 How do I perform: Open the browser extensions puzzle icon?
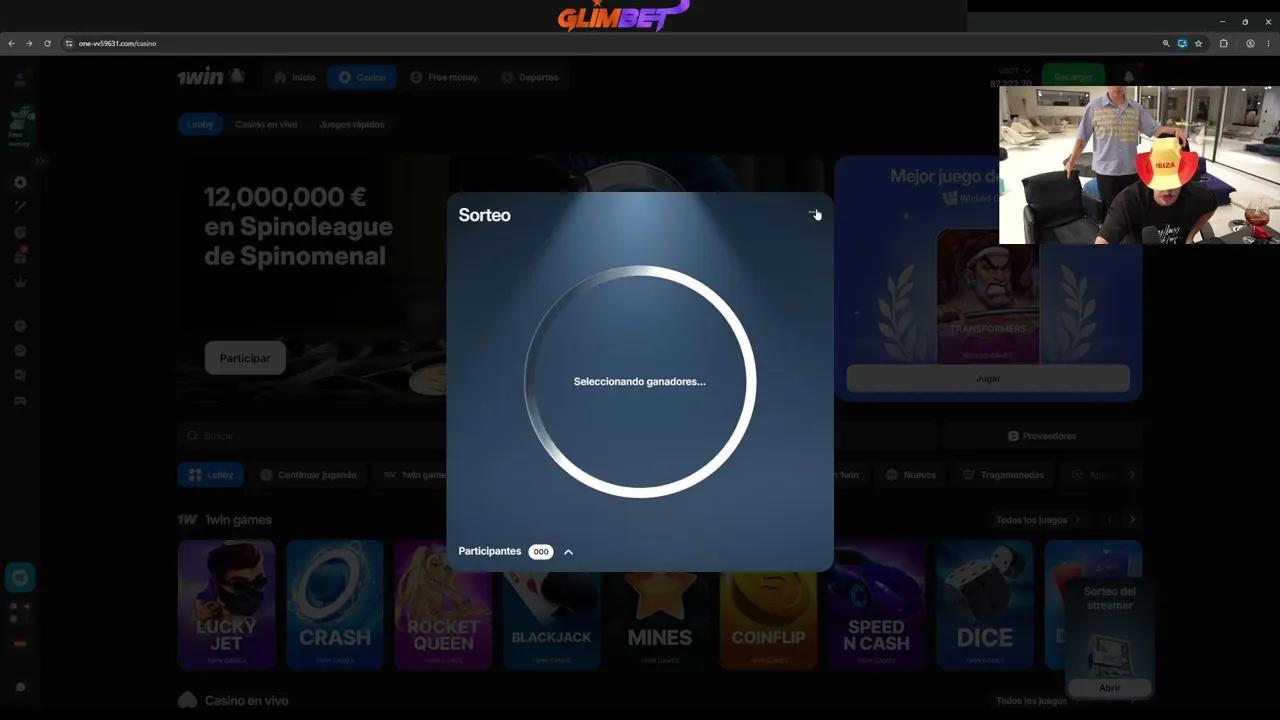pyautogui.click(x=1223, y=44)
